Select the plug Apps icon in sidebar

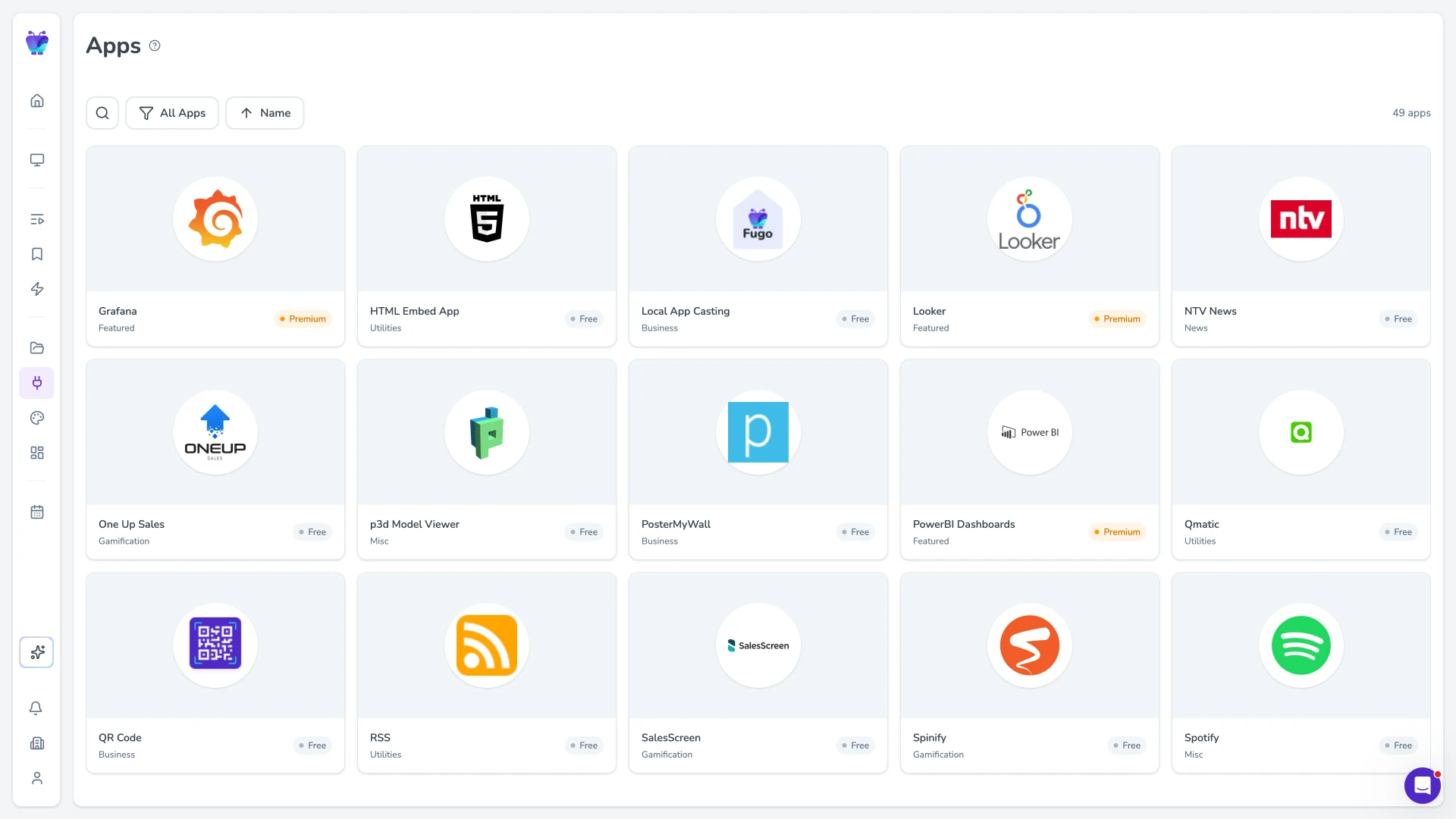[36, 383]
